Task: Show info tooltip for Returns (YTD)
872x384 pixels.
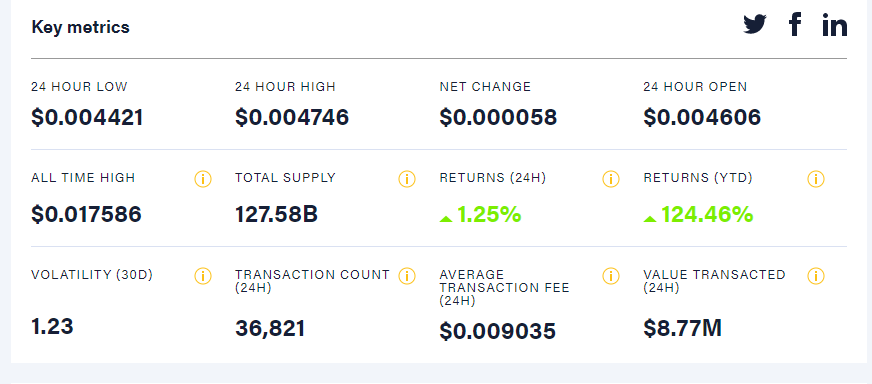Action: [815, 179]
